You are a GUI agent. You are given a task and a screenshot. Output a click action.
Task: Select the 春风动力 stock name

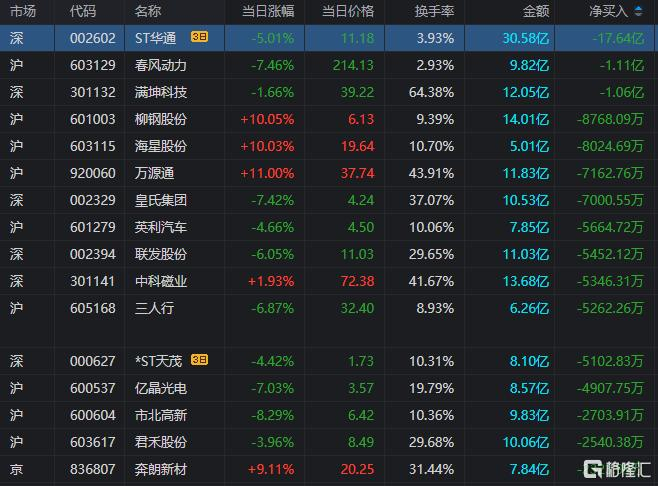(161, 65)
